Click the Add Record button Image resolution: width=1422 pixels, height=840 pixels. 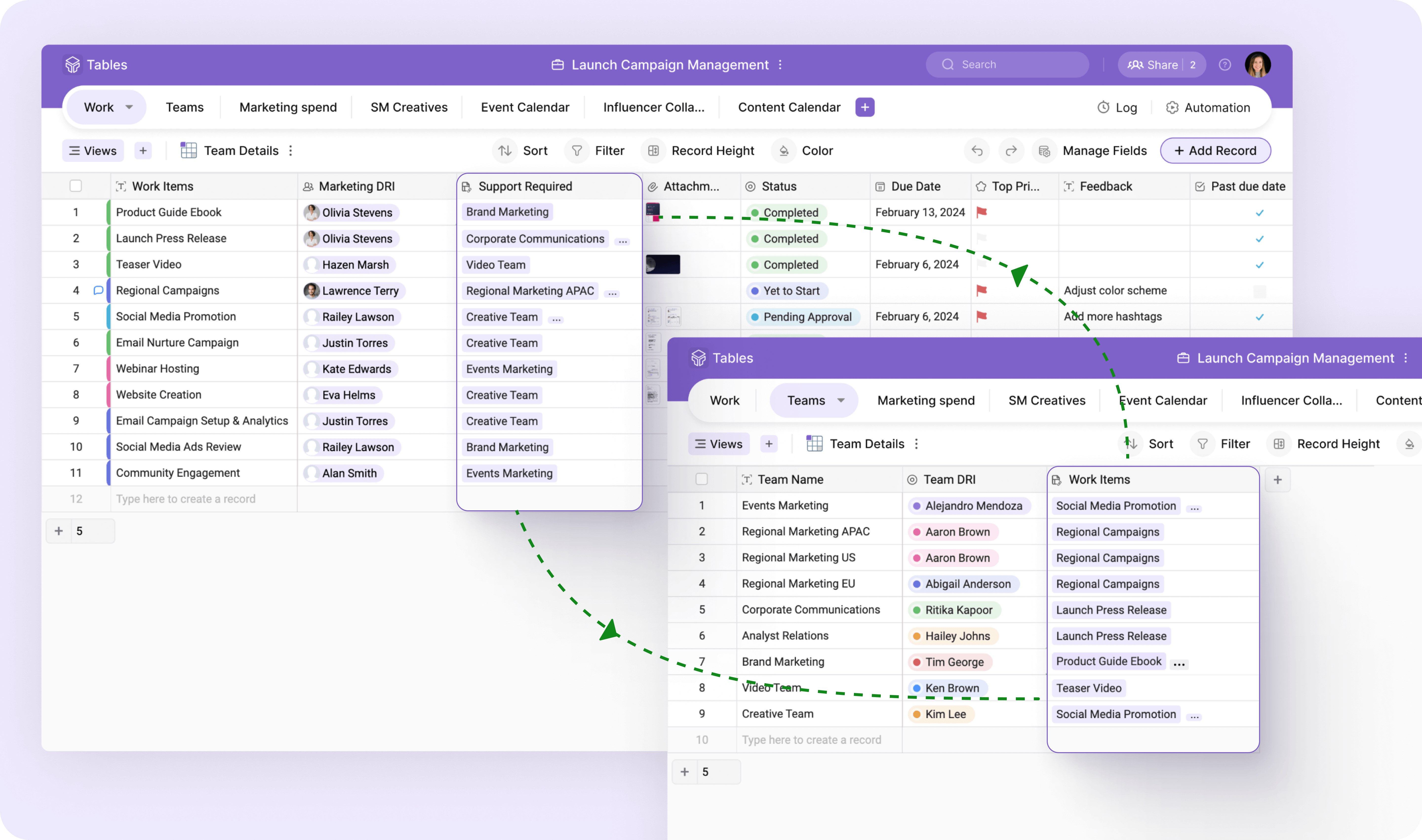1215,151
